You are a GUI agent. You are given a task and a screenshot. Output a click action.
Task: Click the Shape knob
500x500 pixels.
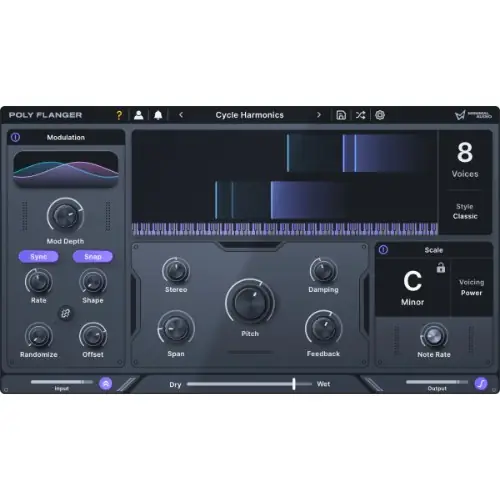(93, 282)
